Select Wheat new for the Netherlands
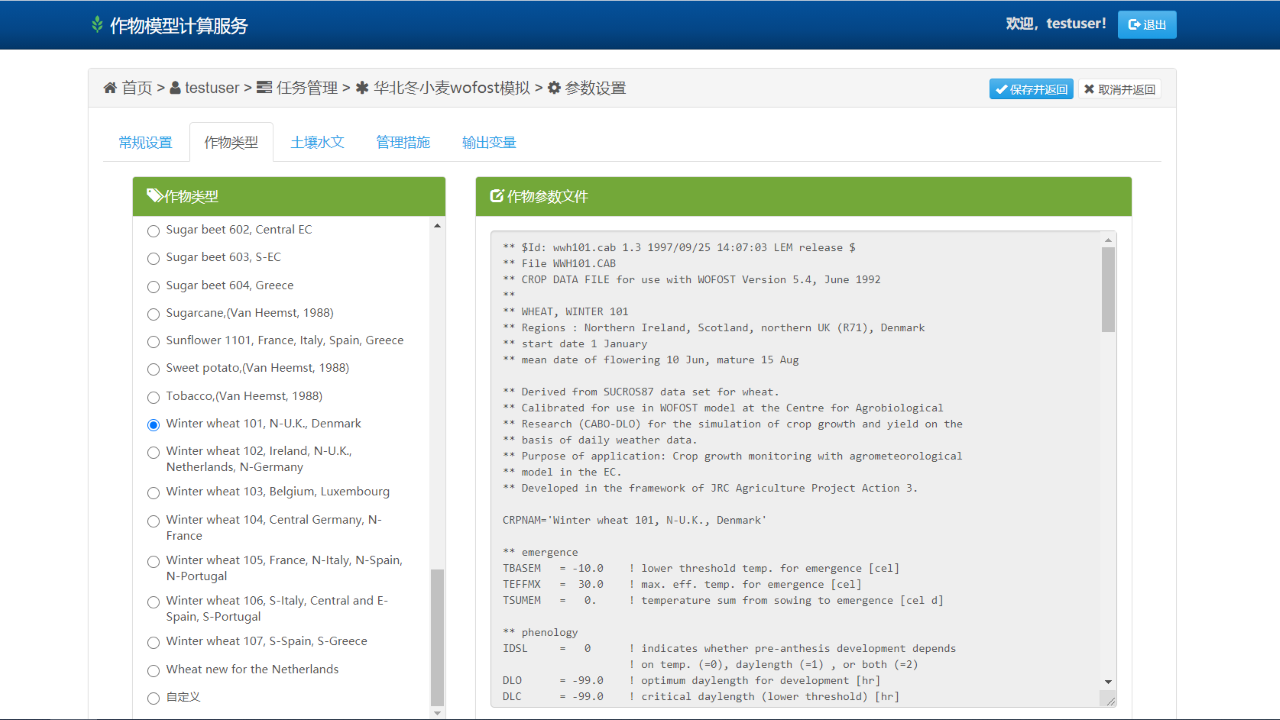Image resolution: width=1280 pixels, height=720 pixels. [153, 671]
